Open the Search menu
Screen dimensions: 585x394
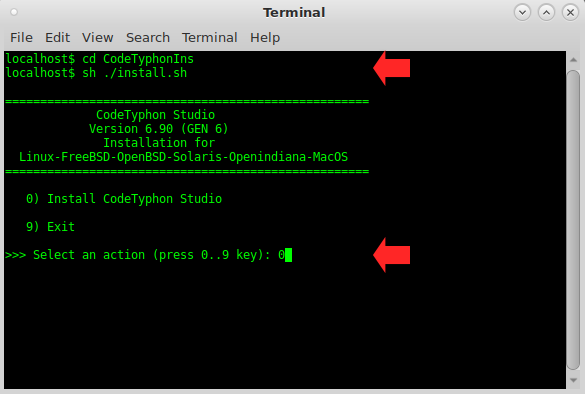(148, 38)
